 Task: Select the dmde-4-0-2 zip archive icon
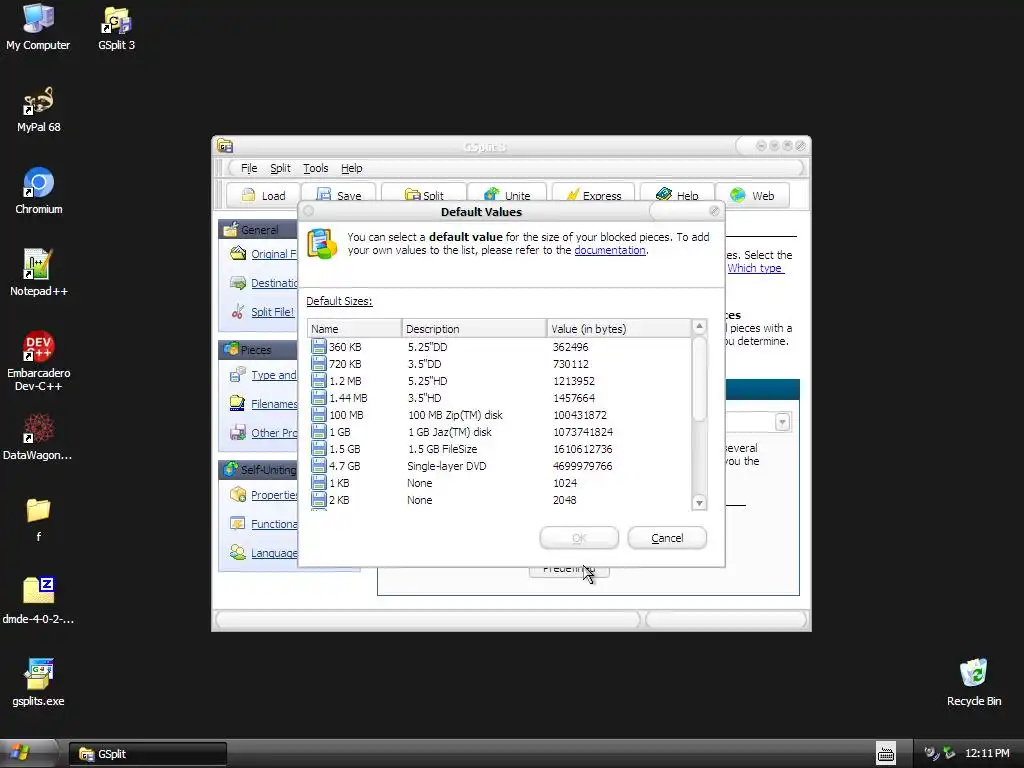click(x=39, y=600)
